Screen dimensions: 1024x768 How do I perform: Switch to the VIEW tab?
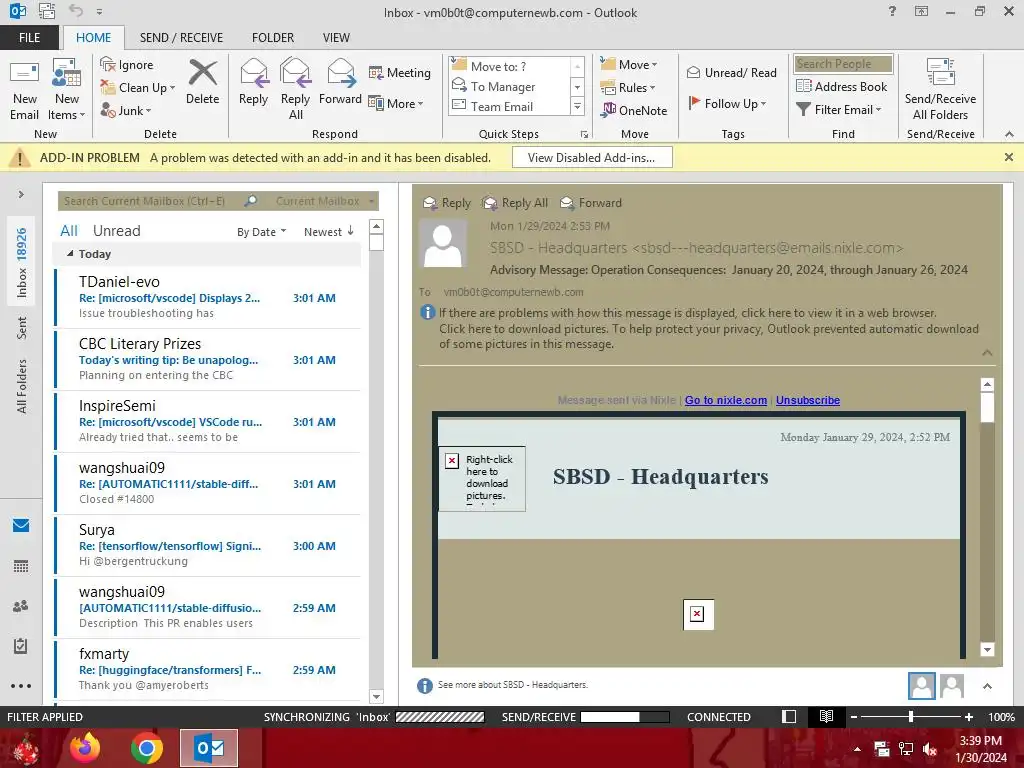coord(336,38)
